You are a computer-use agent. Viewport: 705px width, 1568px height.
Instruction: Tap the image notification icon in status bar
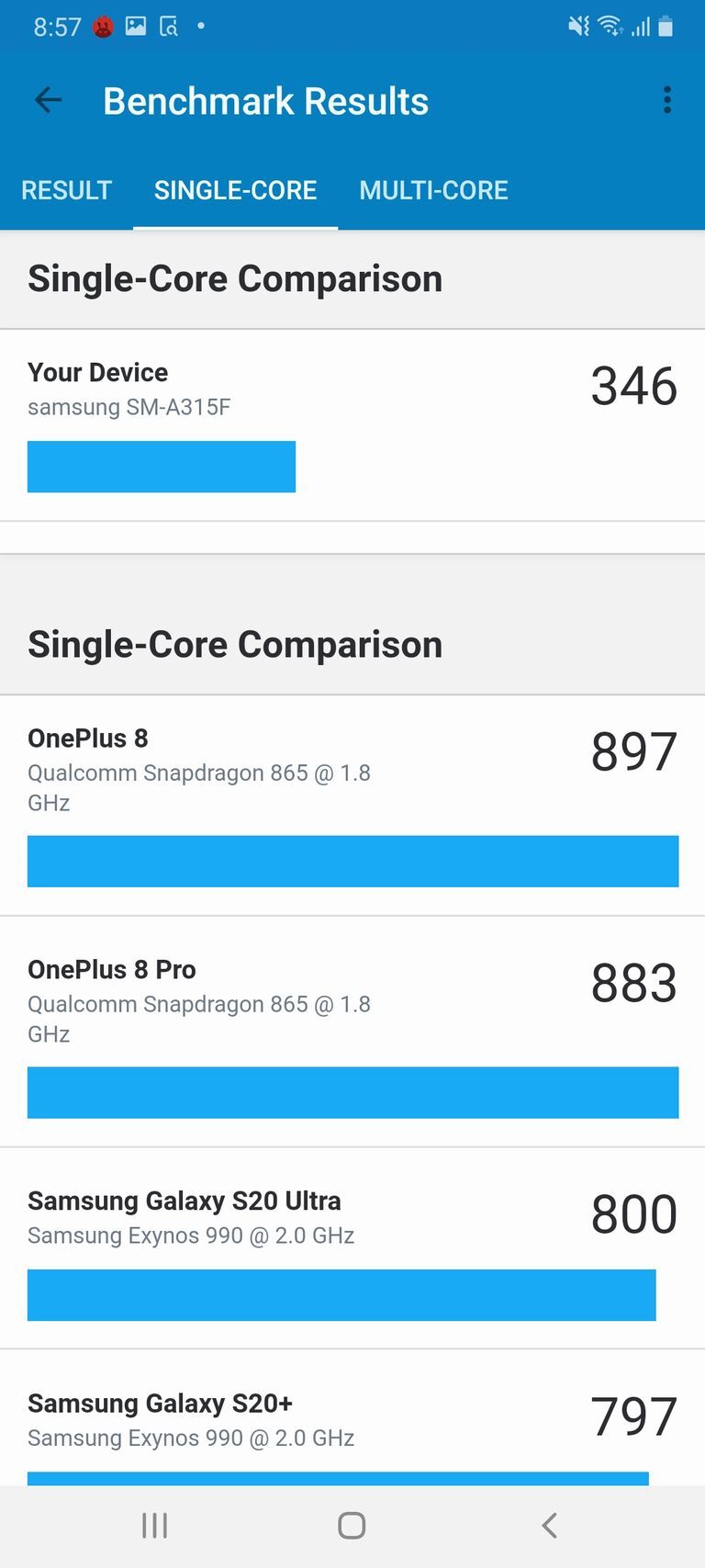point(136,27)
